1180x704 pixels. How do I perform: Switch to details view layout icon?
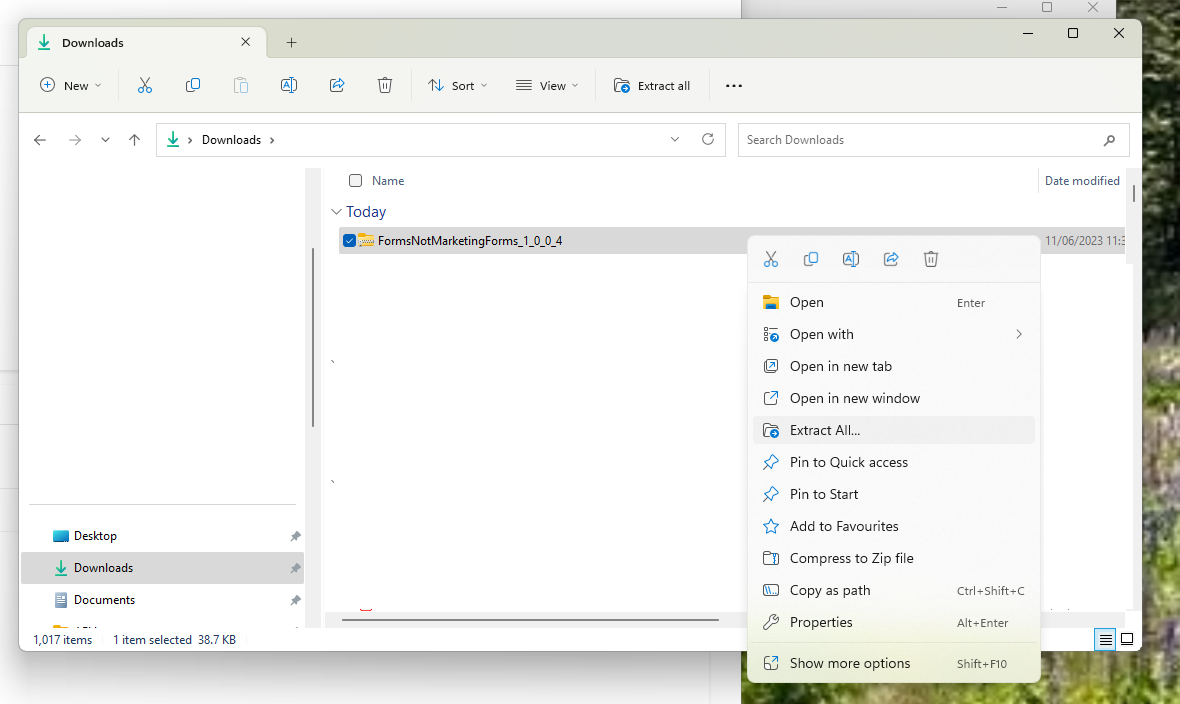(x=1105, y=639)
